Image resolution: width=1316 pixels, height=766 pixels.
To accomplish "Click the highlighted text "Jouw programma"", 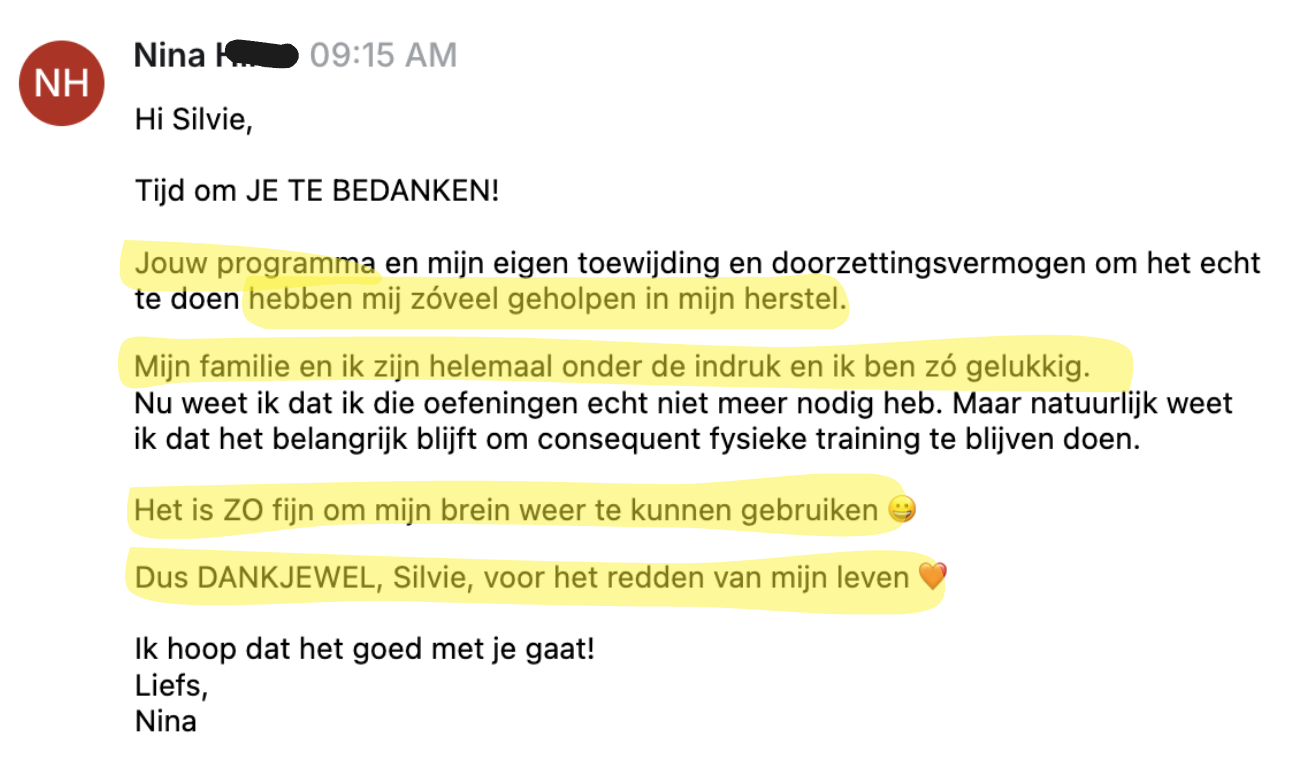I will [254, 264].
